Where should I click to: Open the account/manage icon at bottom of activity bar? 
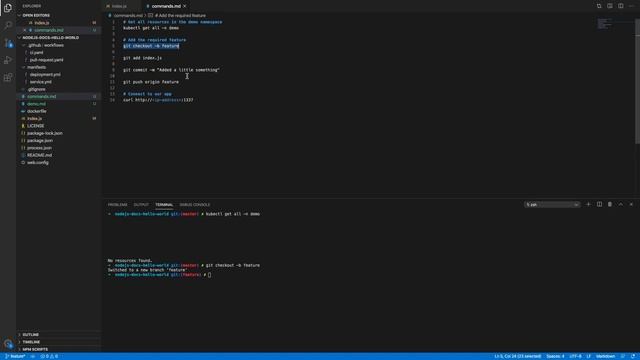pos(8,344)
